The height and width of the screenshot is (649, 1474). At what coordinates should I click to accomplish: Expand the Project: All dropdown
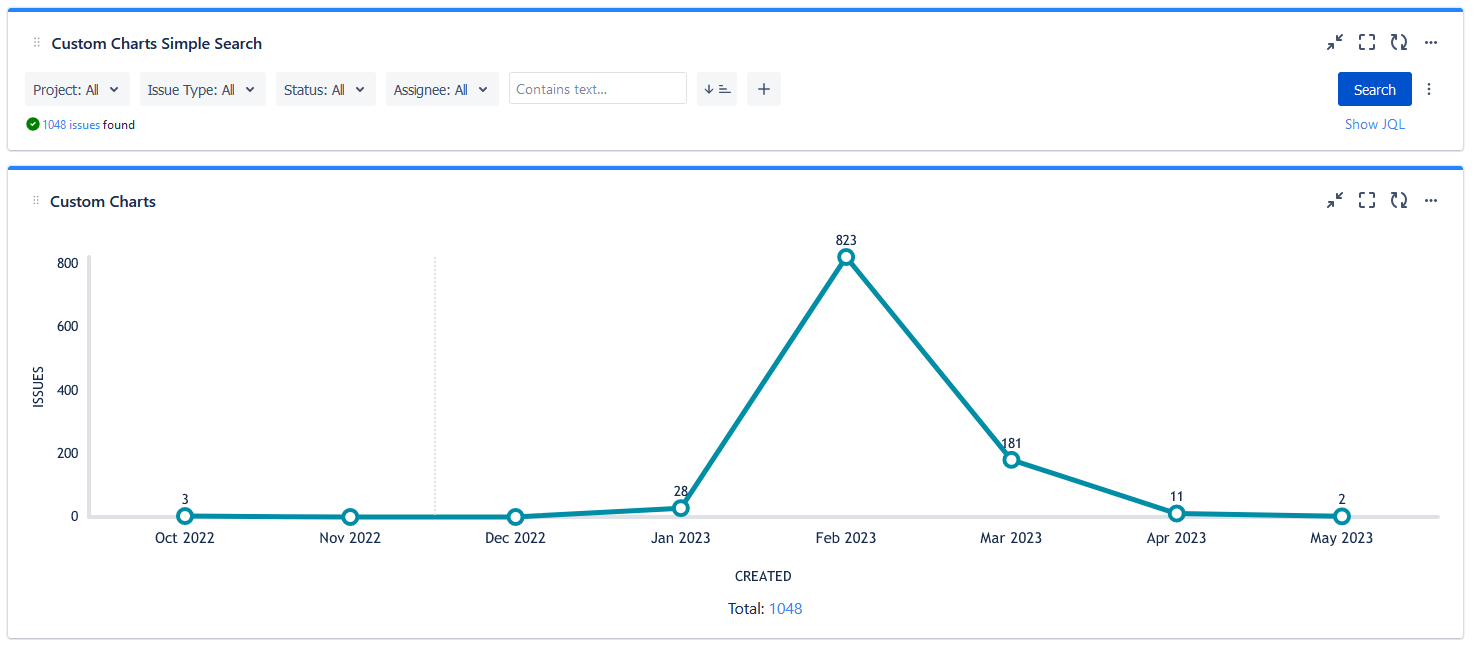pyautogui.click(x=77, y=89)
